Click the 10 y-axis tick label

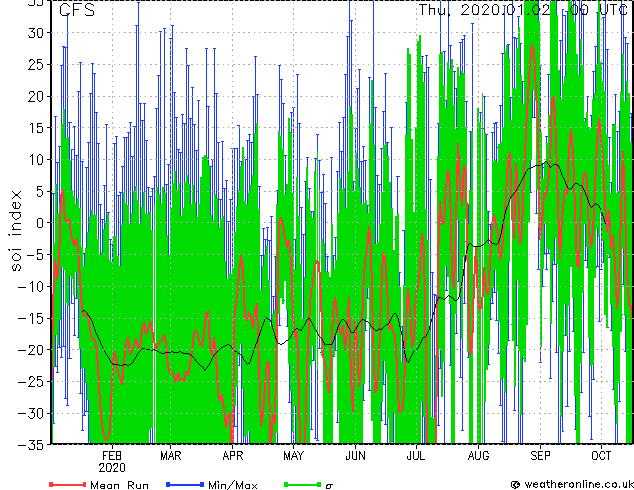click(x=36, y=160)
